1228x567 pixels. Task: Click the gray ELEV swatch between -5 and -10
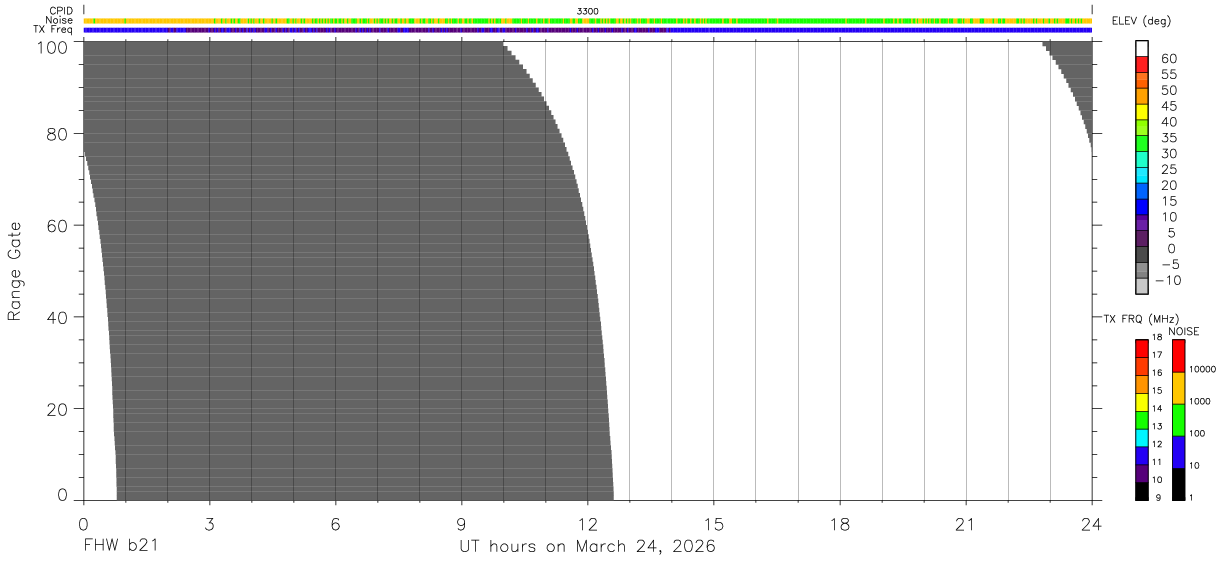click(1142, 271)
